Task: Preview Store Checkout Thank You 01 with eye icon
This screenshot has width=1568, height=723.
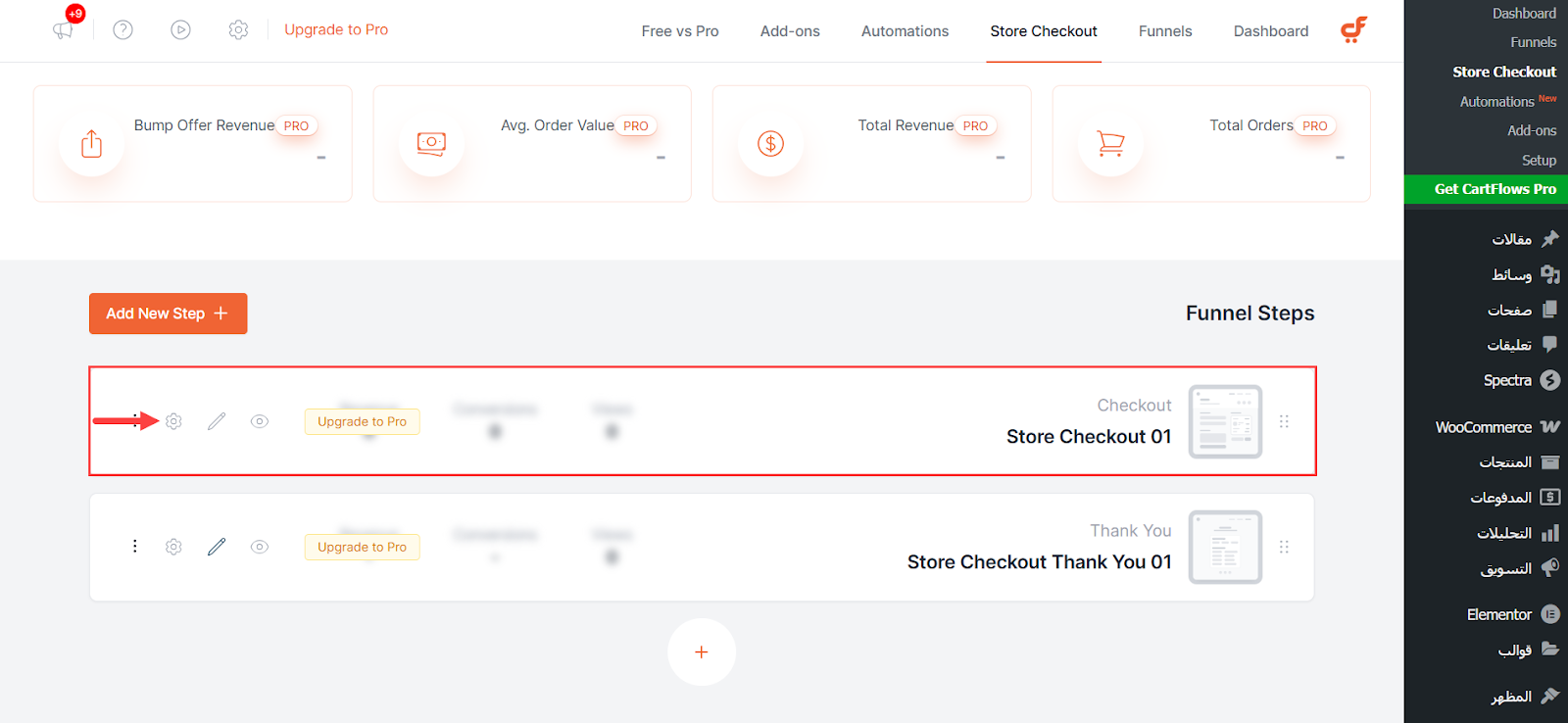Action: [x=260, y=547]
